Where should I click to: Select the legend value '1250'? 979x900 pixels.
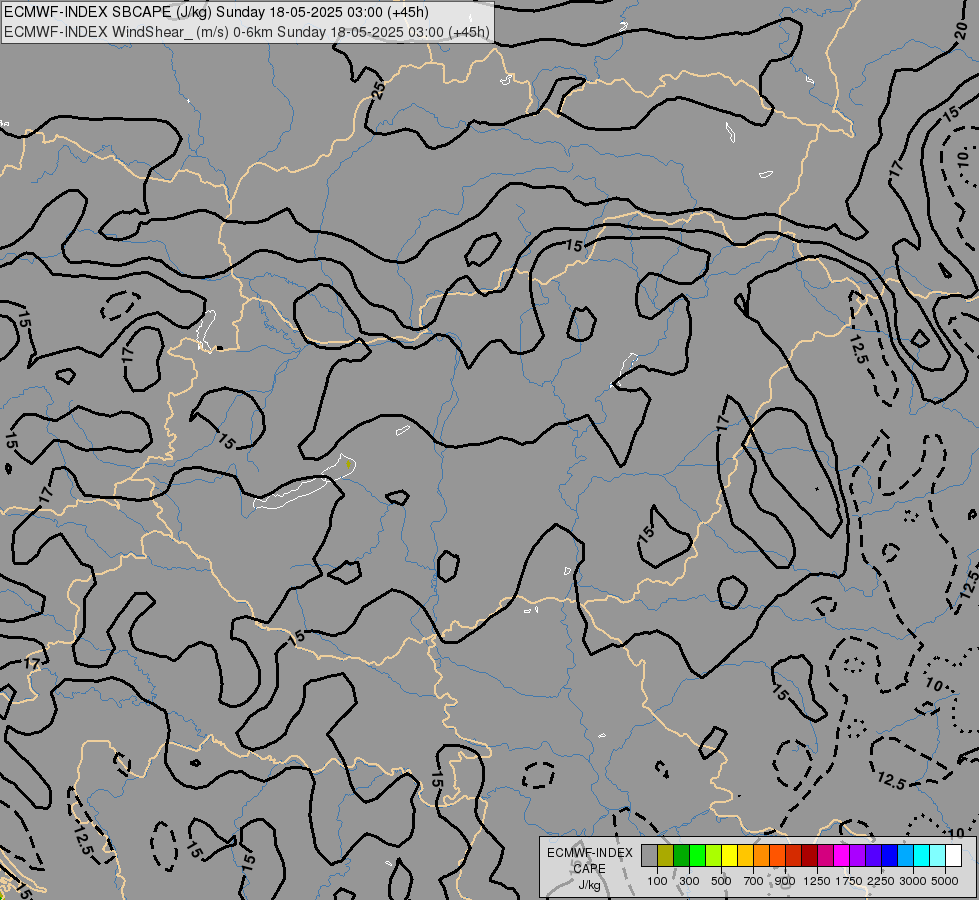coord(817,881)
